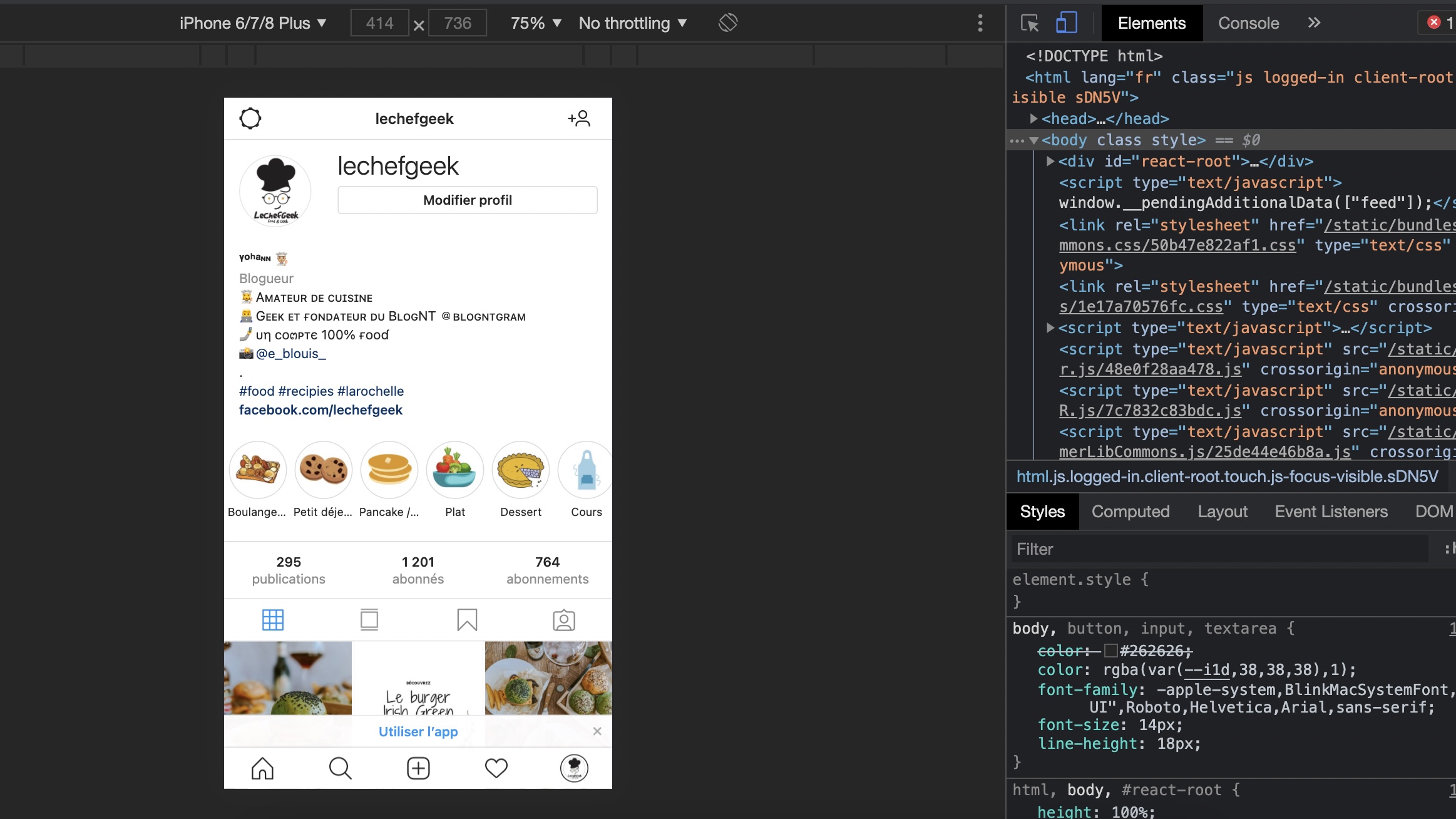This screenshot has height=819, width=1456.
Task: Click the Modifier profil button
Action: 468,200
